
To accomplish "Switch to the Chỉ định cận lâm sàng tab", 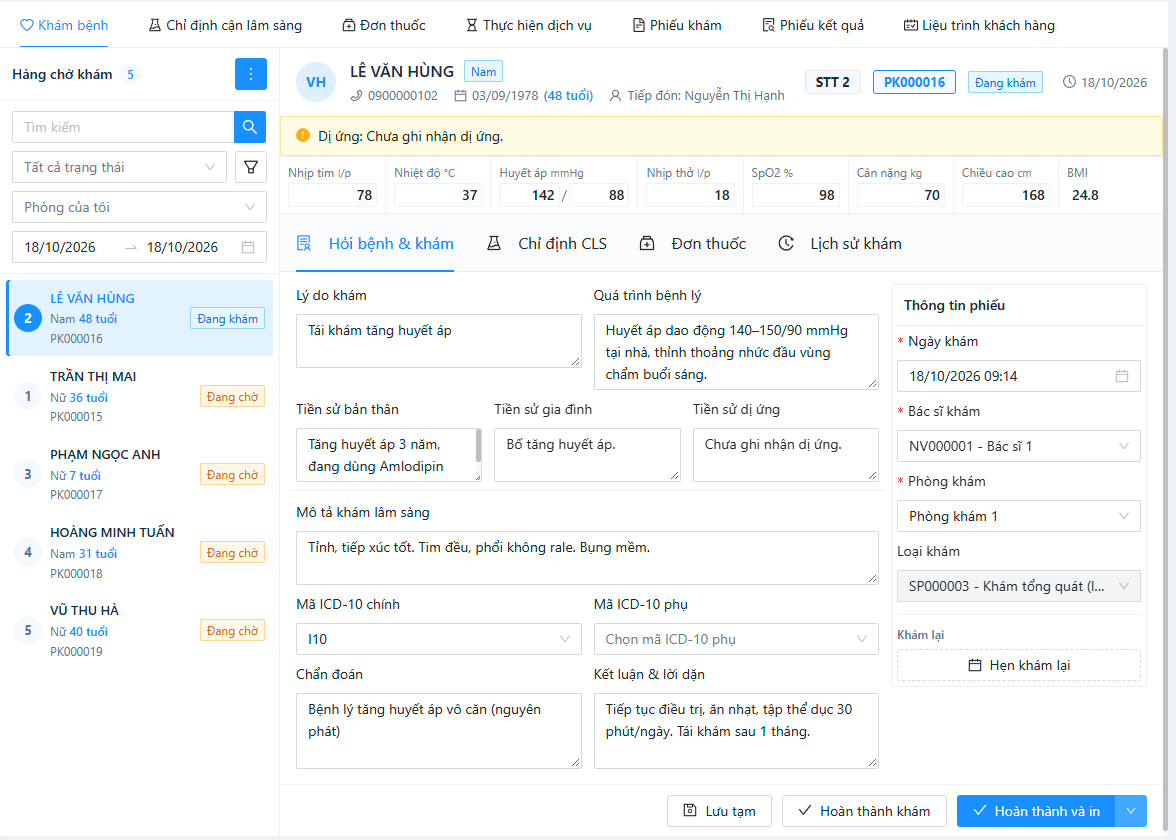I will point(225,26).
